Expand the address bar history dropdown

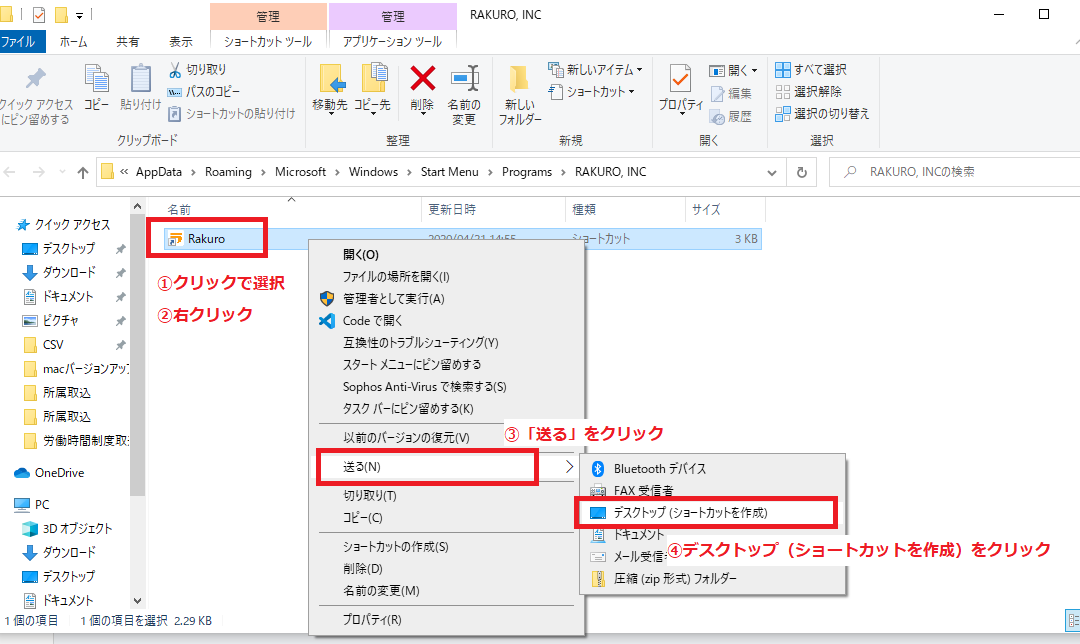click(771, 173)
